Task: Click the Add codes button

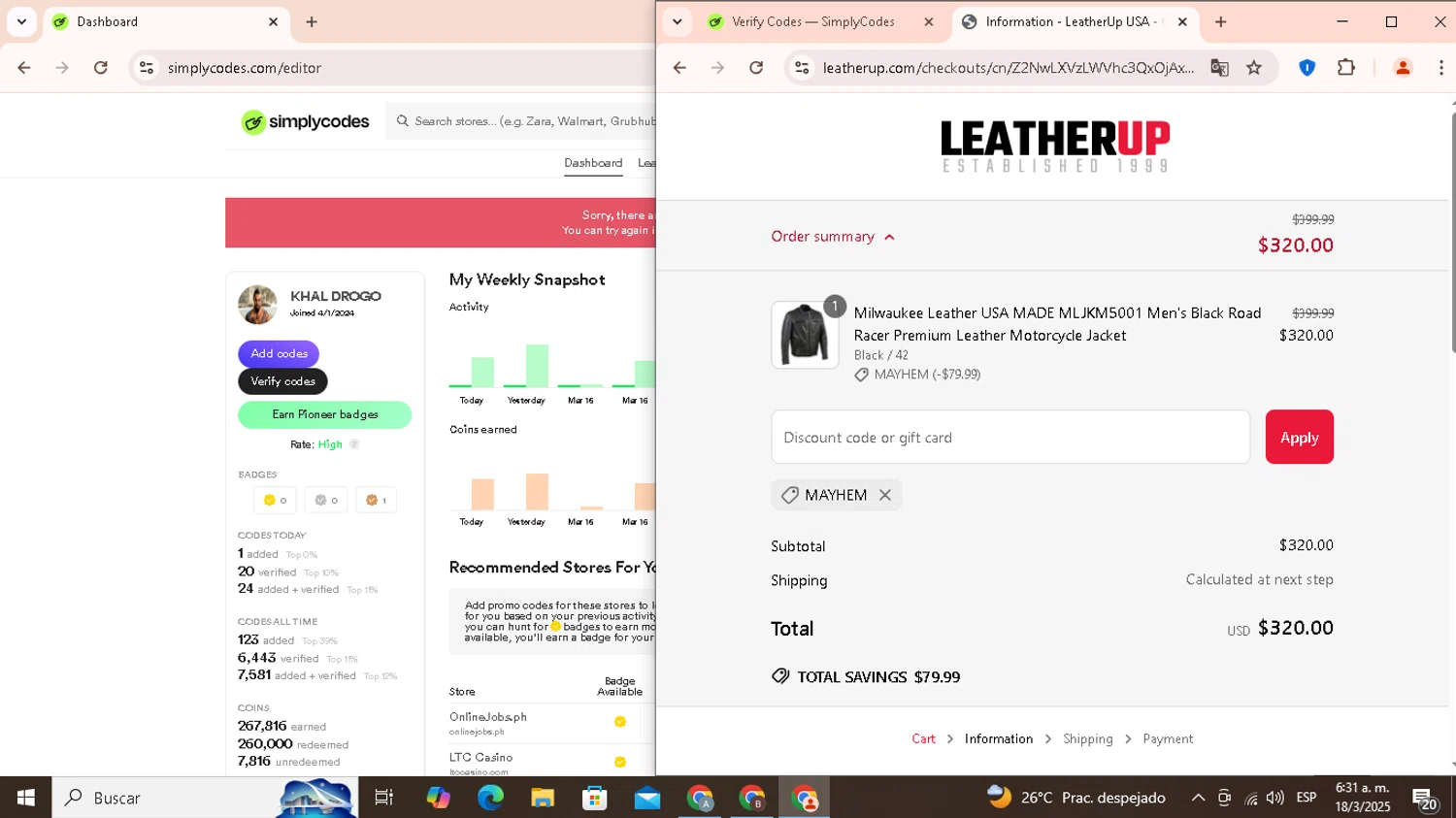Action: point(279,353)
